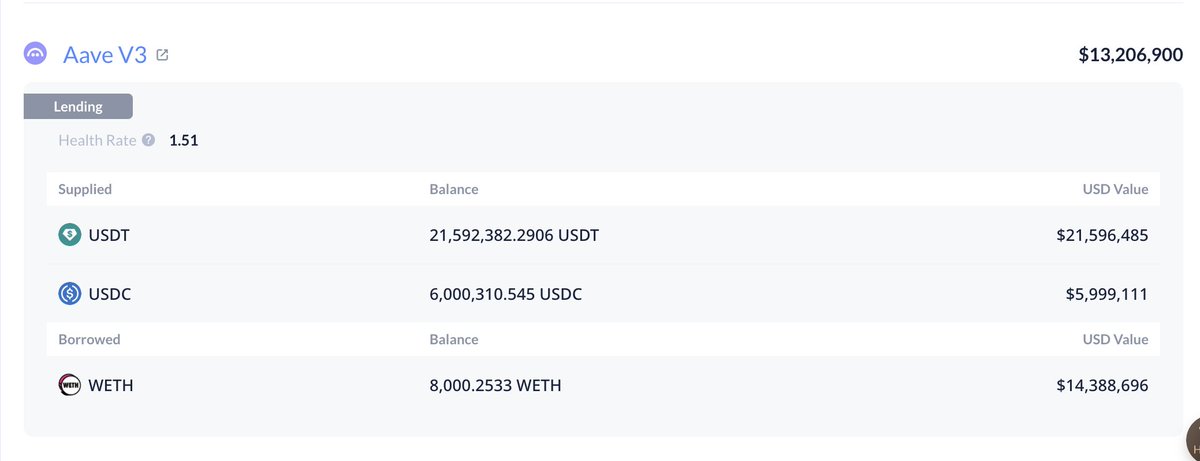The width and height of the screenshot is (1200, 461).
Task: Click the USDT token icon
Action: pos(69,236)
